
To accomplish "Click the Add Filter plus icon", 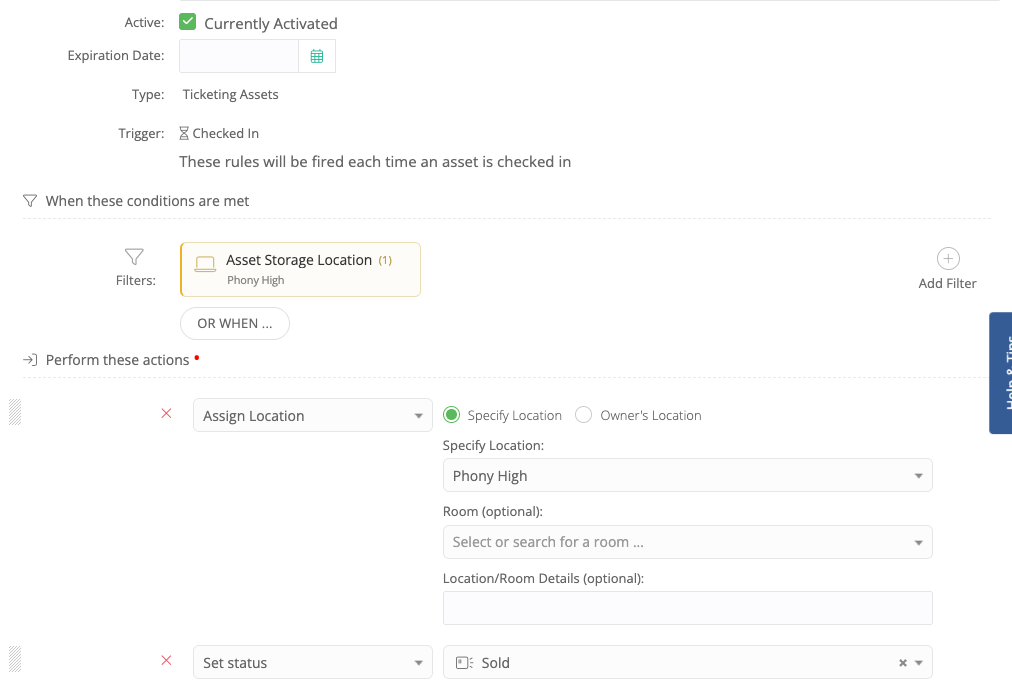I will point(947,259).
